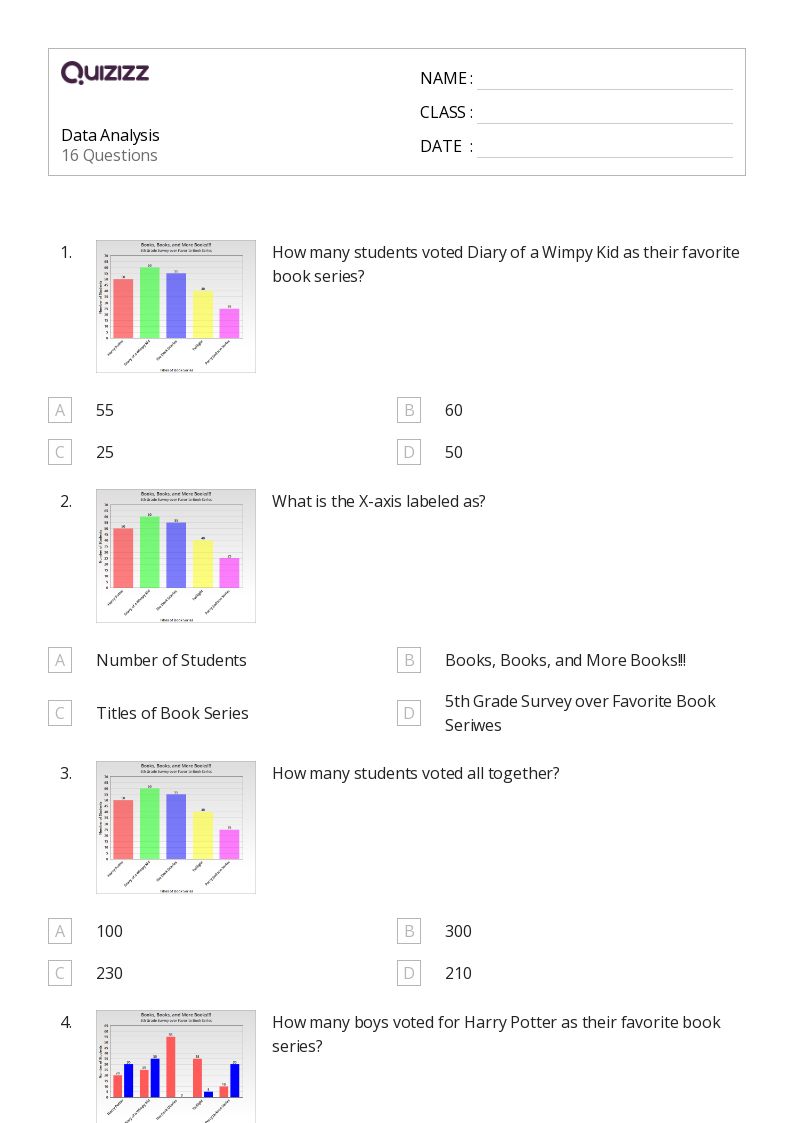
Task: Click the DATE input line
Action: (x=605, y=148)
